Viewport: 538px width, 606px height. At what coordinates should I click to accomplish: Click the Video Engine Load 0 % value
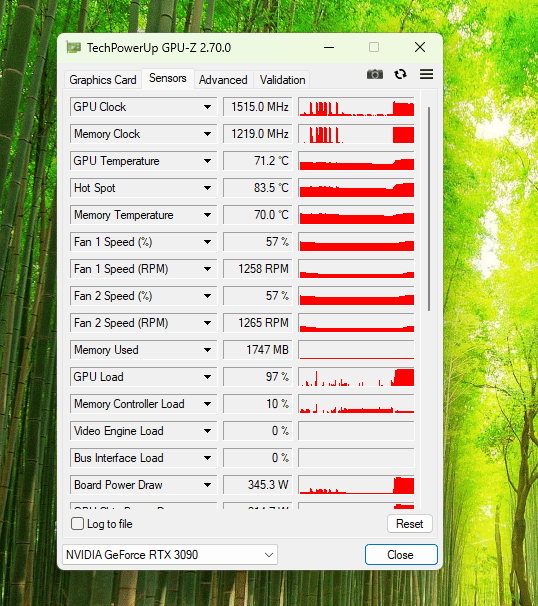point(258,431)
